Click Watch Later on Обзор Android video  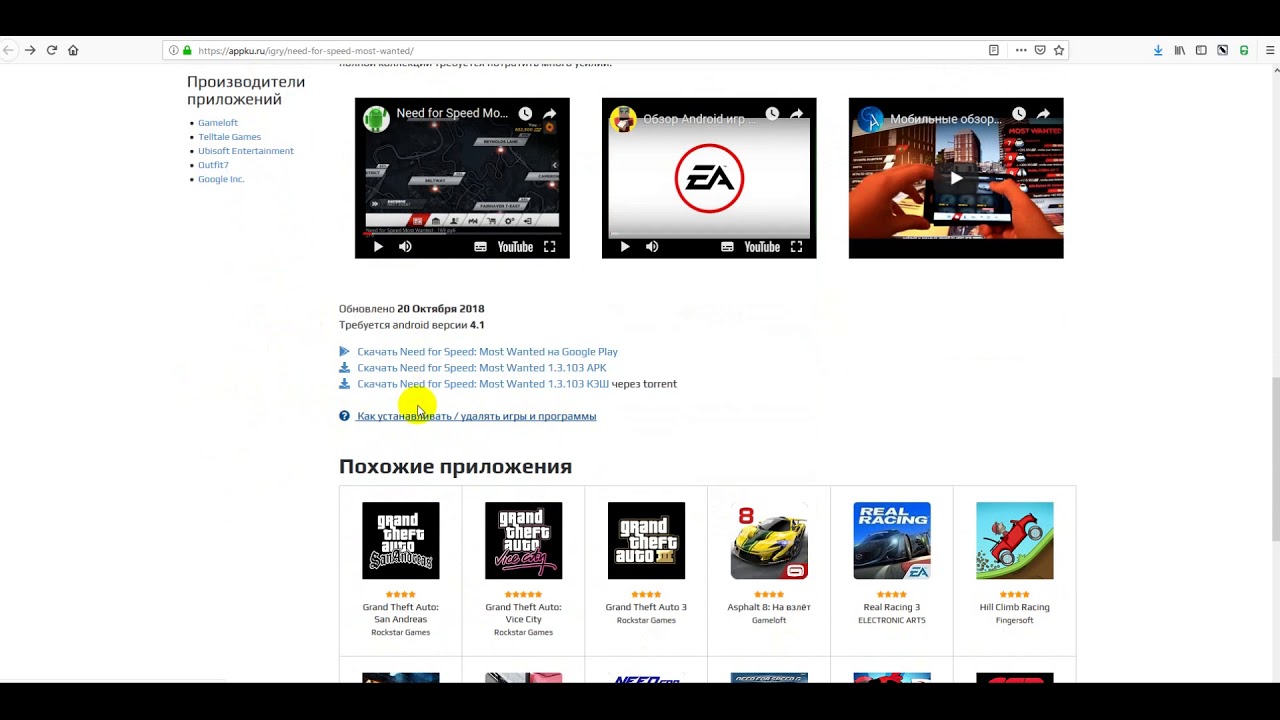(772, 114)
